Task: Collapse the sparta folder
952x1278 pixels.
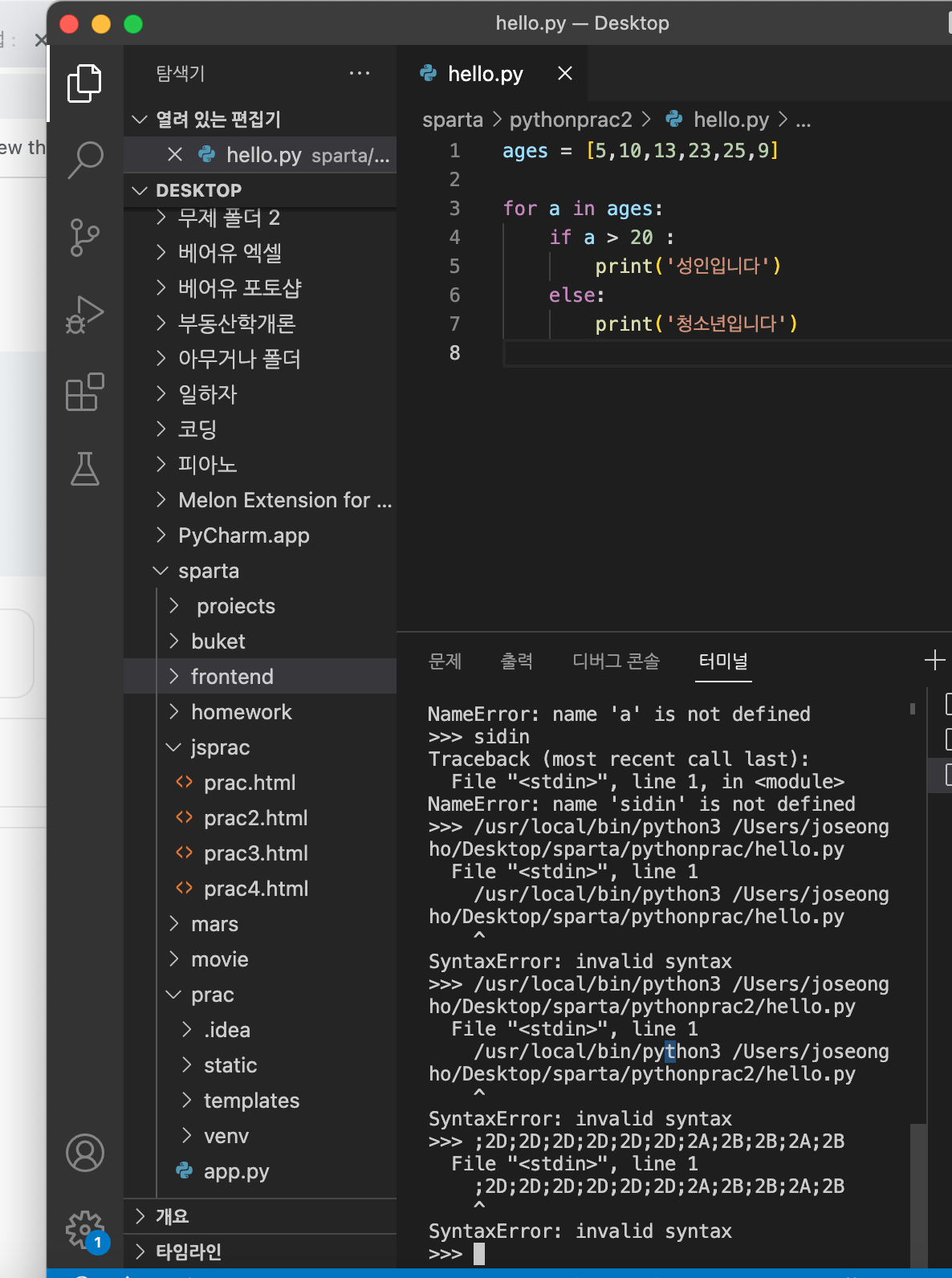Action: 260,571
